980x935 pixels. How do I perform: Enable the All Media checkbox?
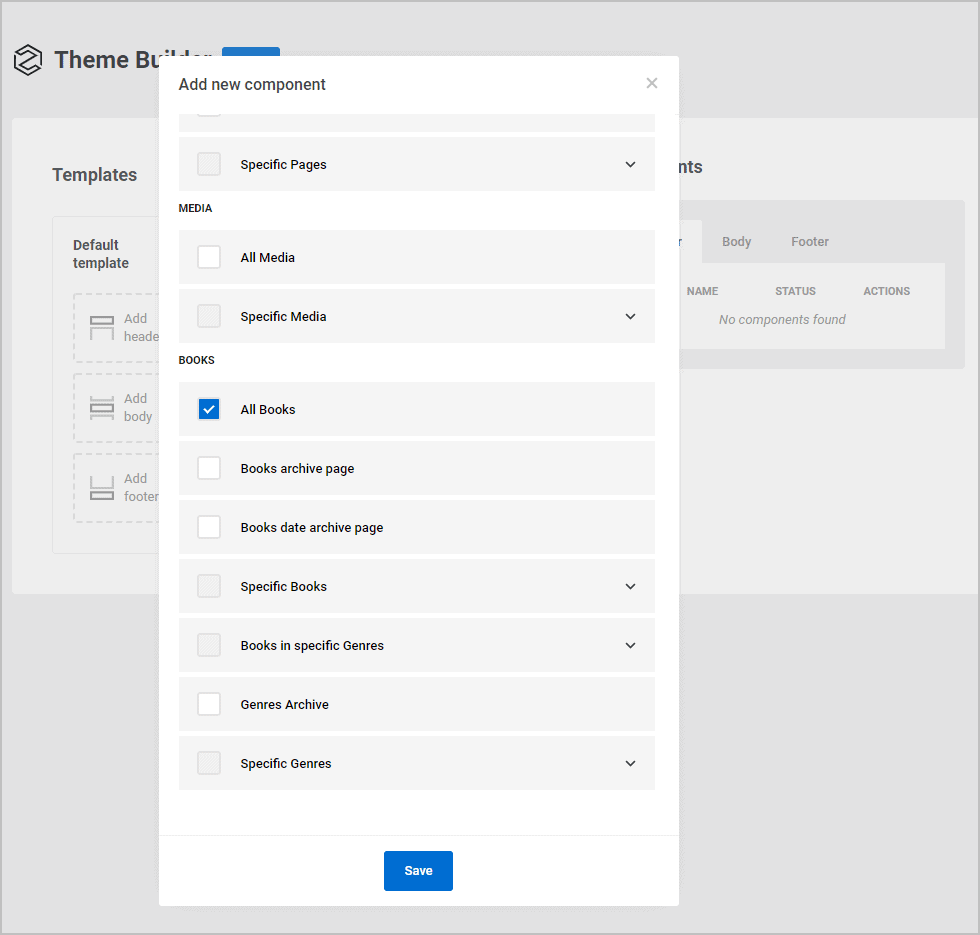point(209,257)
